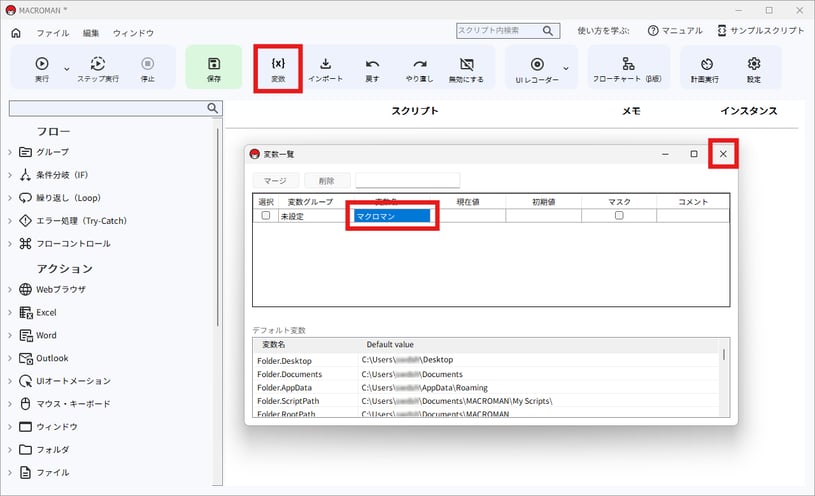Select 繰り返し (Loop) item
This screenshot has height=496, width=815.
[68, 198]
